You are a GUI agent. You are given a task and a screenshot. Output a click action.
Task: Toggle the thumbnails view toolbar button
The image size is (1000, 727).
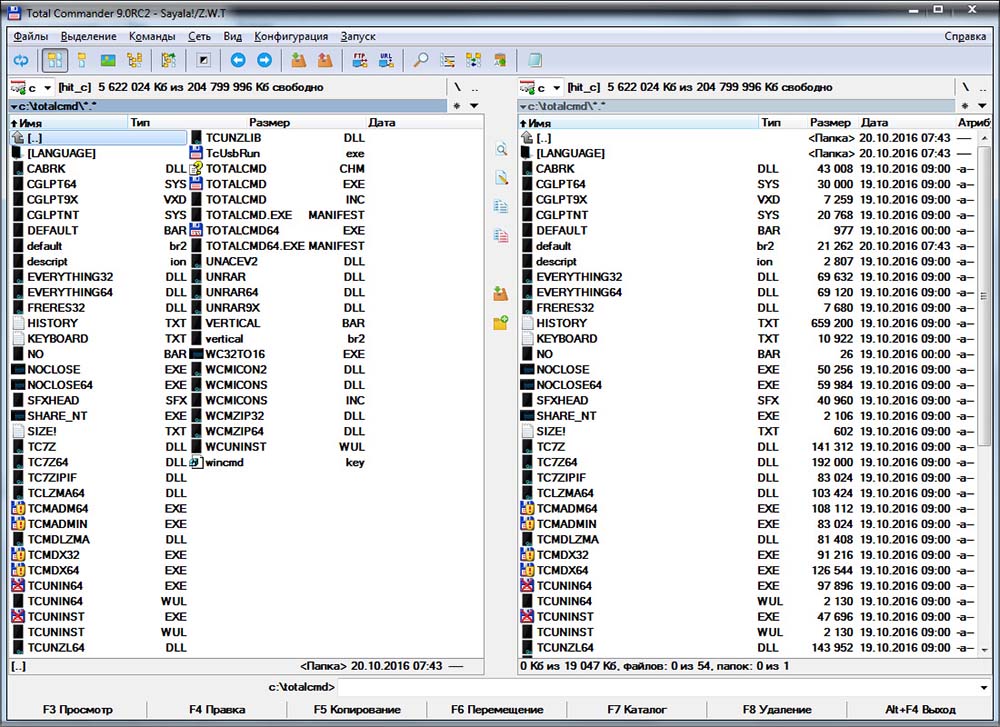[108, 61]
